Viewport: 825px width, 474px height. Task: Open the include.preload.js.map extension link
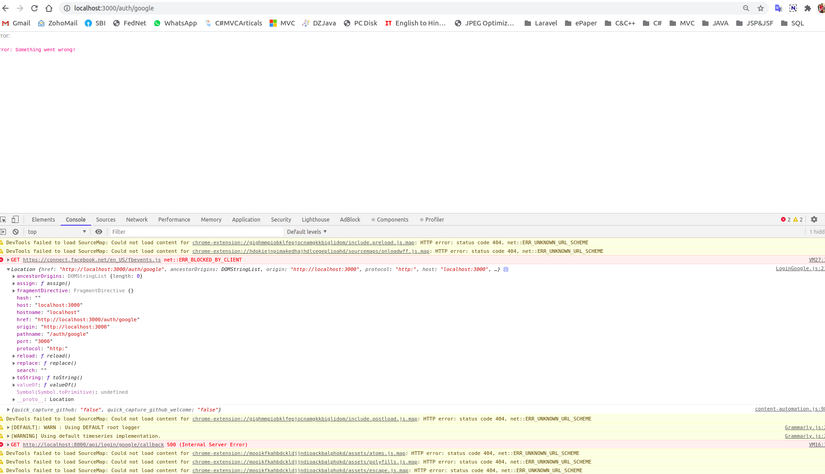[304, 243]
